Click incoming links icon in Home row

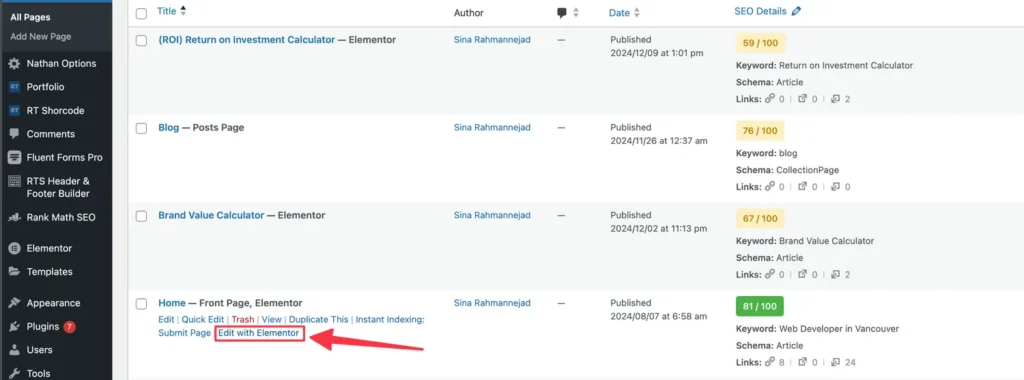coord(836,362)
